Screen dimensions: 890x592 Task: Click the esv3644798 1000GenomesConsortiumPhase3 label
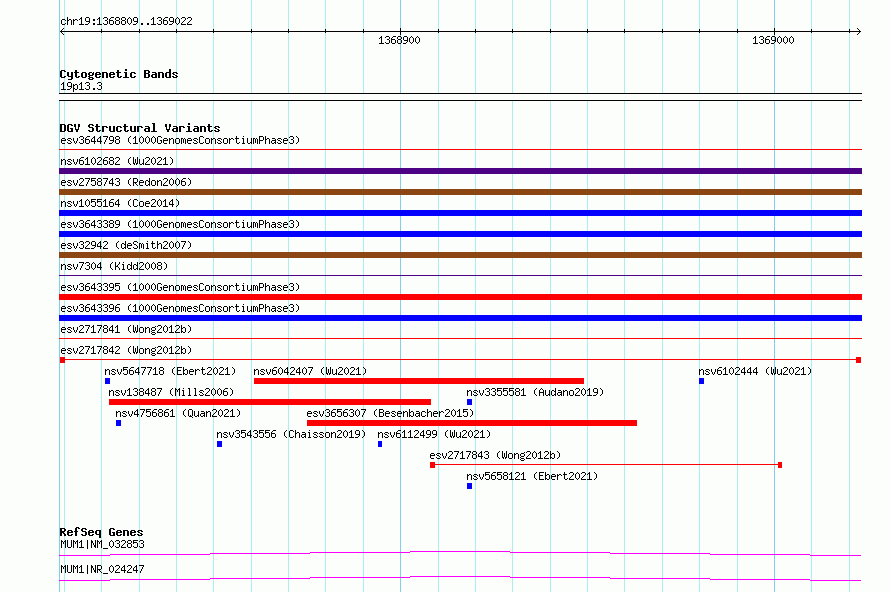[180, 140]
